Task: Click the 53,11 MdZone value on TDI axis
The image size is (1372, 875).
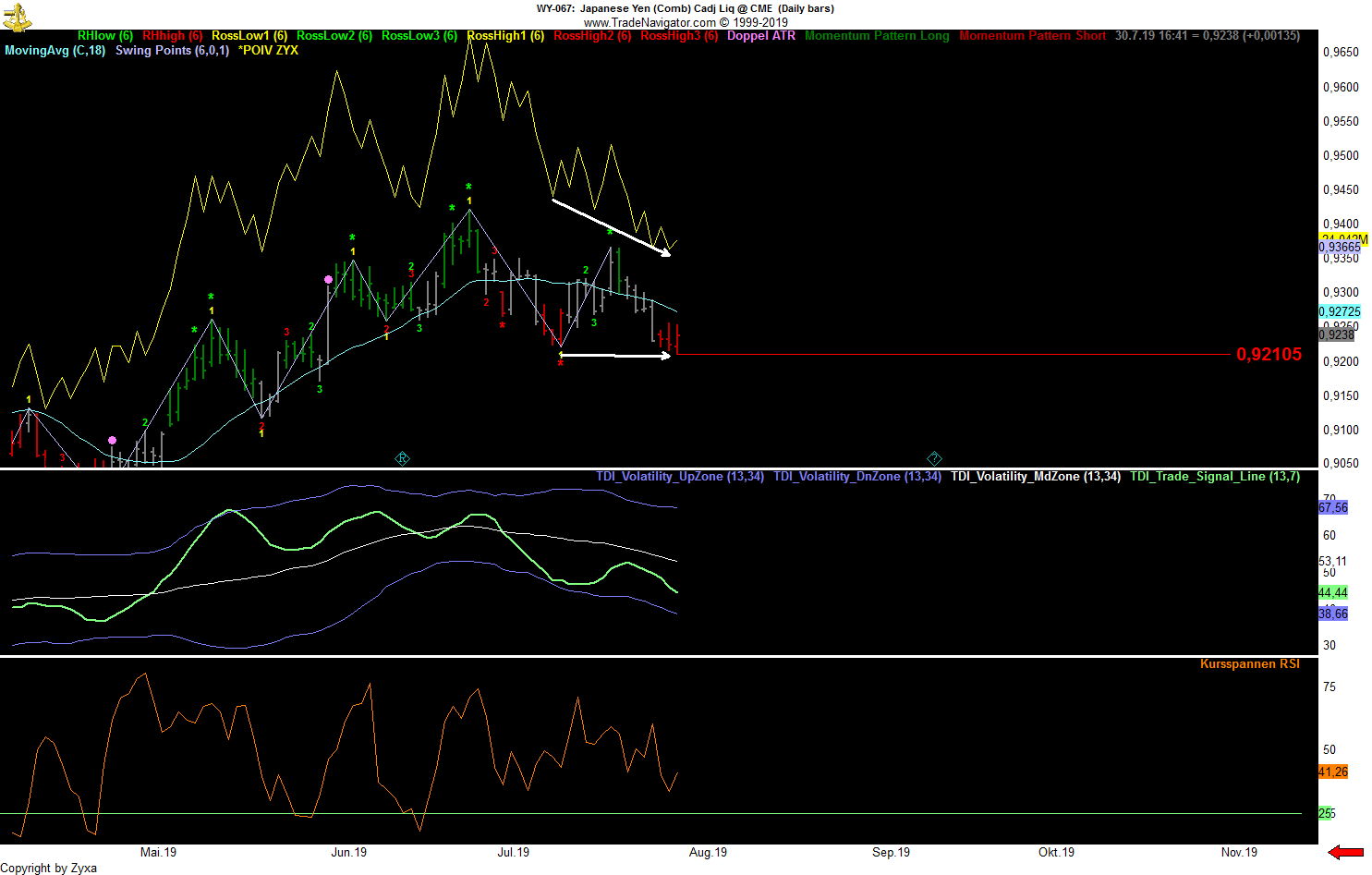Action: click(1332, 561)
